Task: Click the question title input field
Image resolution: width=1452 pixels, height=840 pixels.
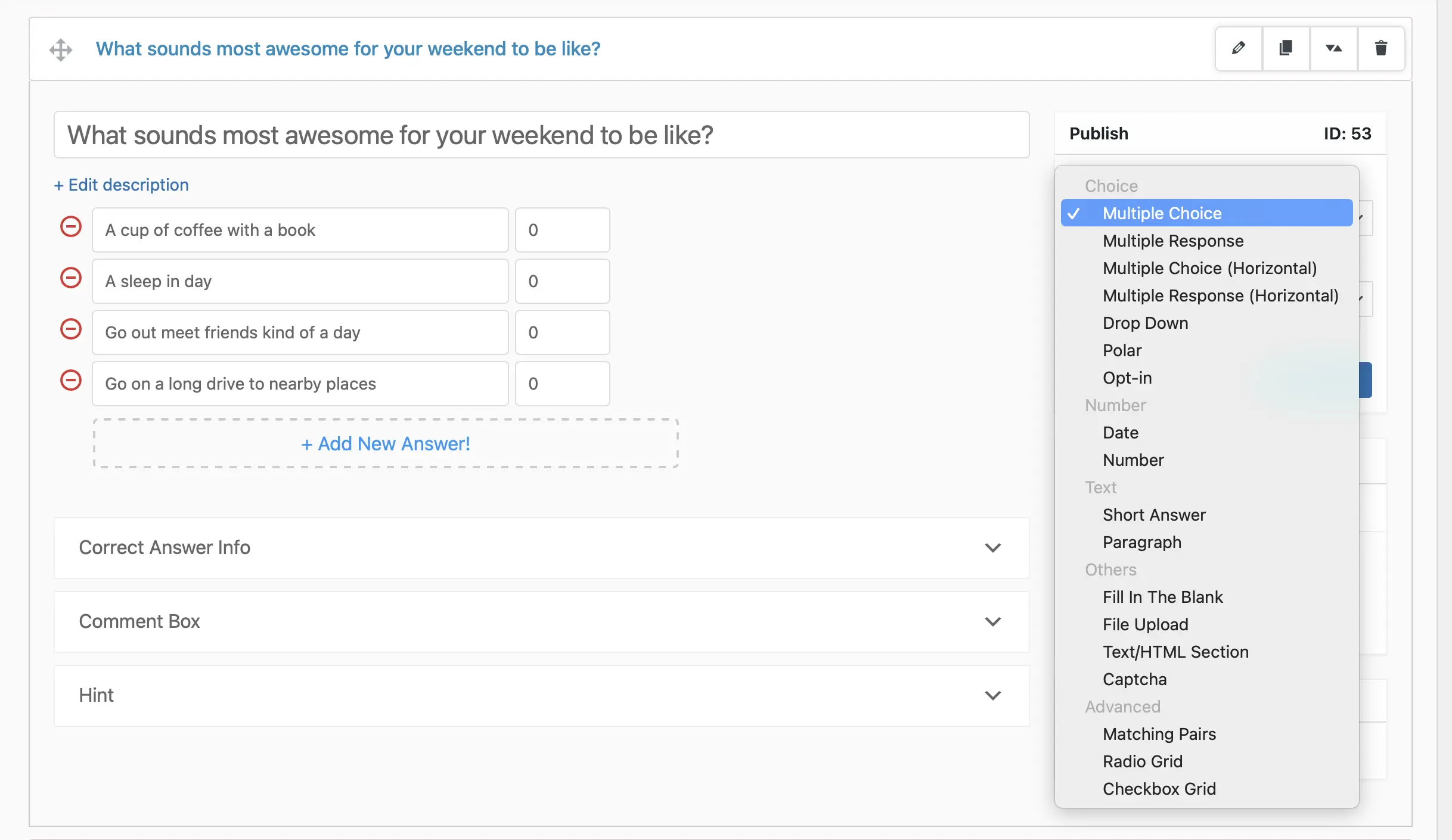Action: tap(541, 133)
